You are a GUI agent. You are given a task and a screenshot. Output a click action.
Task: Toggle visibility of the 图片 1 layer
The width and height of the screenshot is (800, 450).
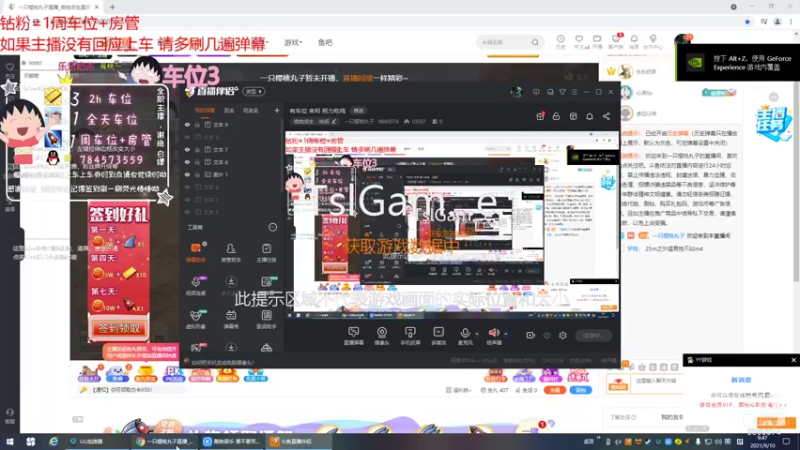187,174
